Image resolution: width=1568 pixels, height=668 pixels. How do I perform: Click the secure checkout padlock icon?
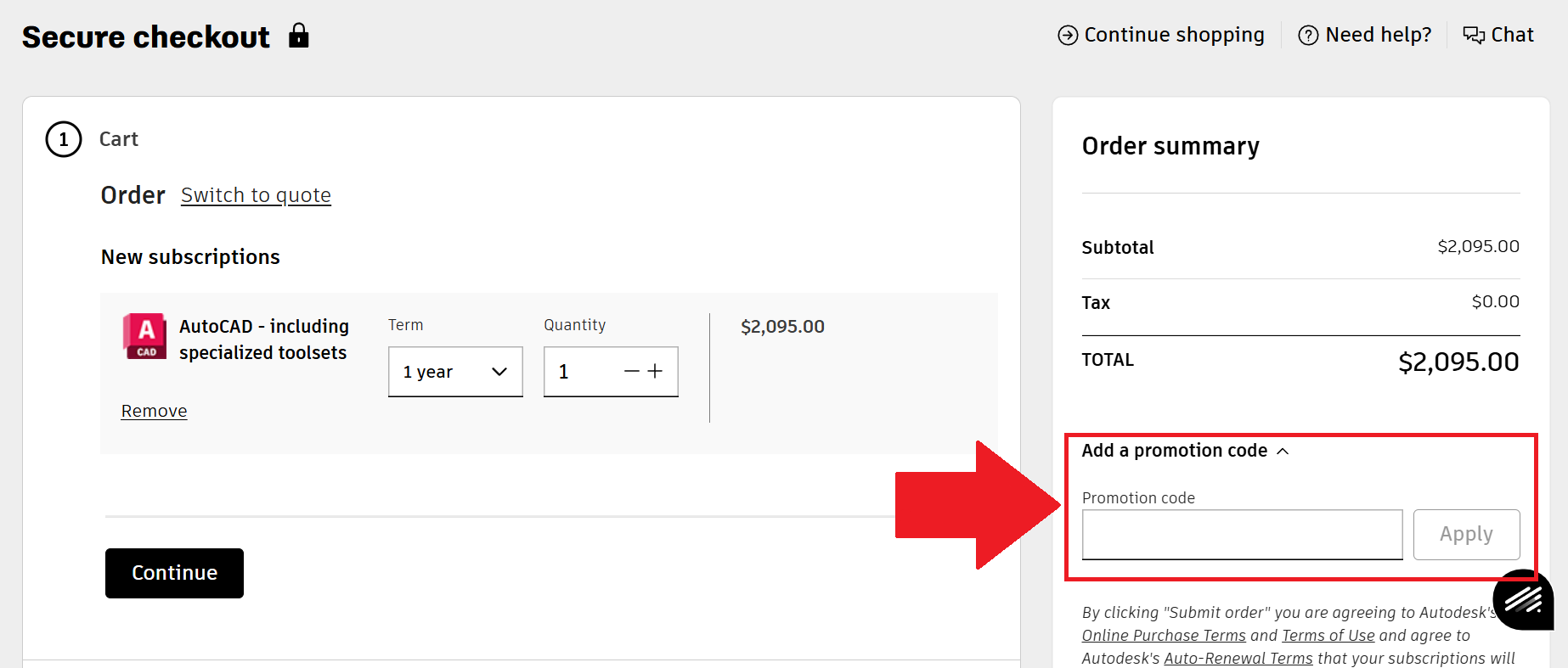pyautogui.click(x=298, y=36)
